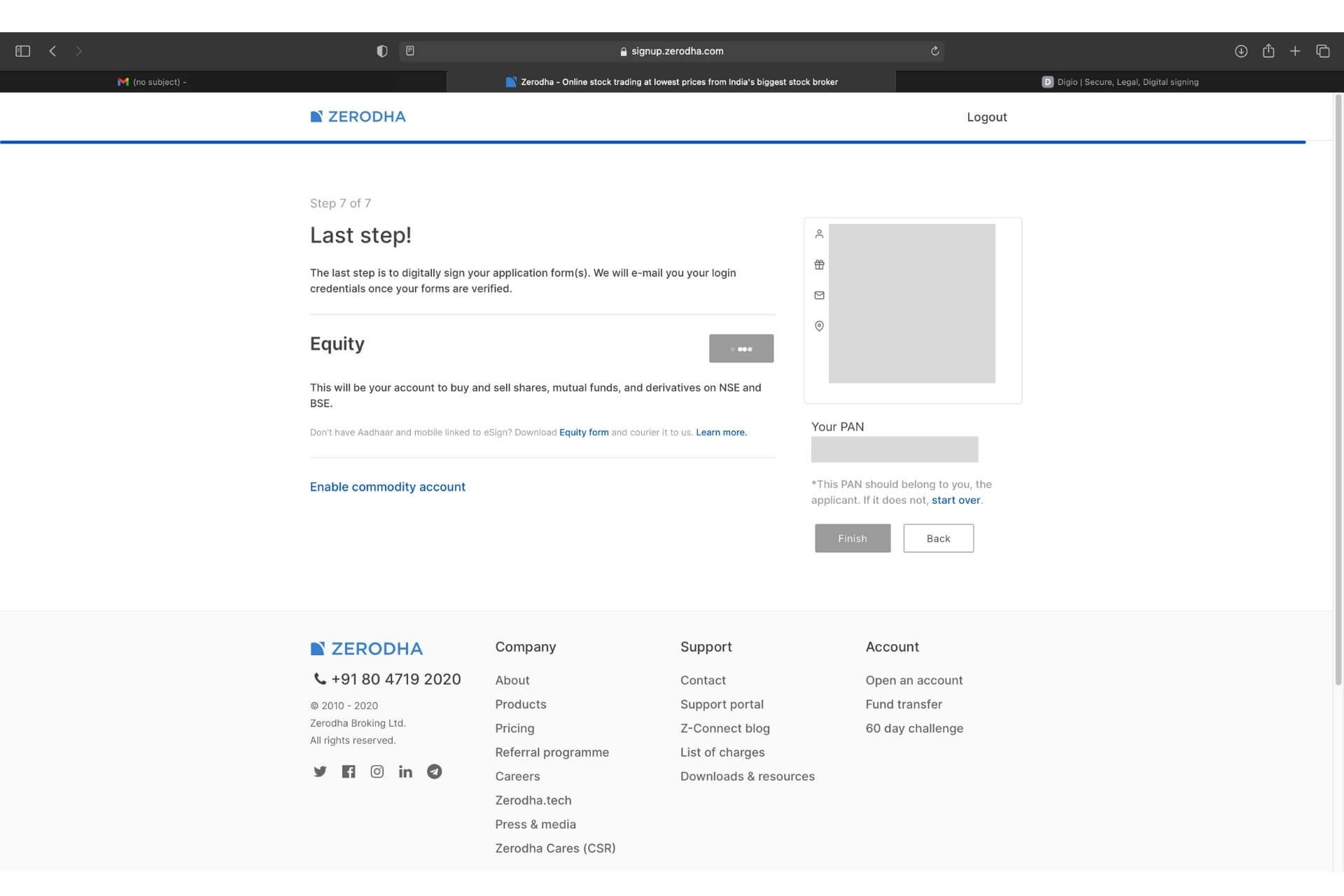Open Zerodha's LinkedIn icon in footer
Viewport: 1344px width, 896px height.
(405, 771)
